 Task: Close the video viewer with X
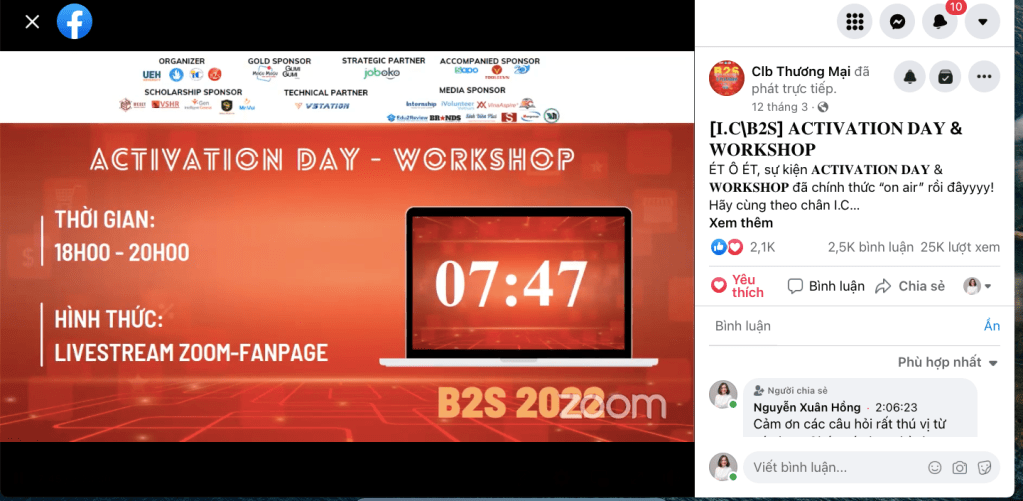coord(32,21)
